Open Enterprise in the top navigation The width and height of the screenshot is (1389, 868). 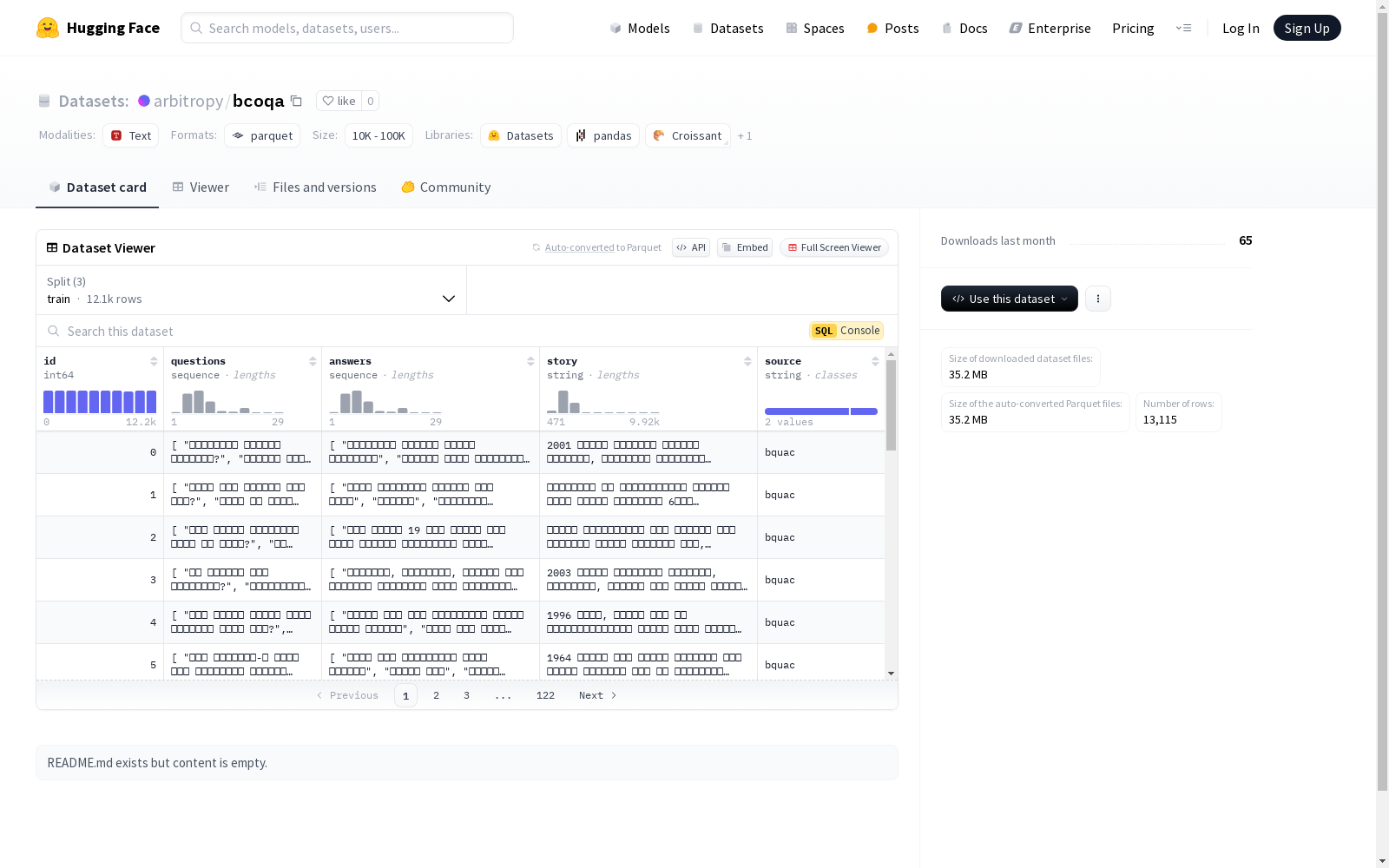point(1050,28)
